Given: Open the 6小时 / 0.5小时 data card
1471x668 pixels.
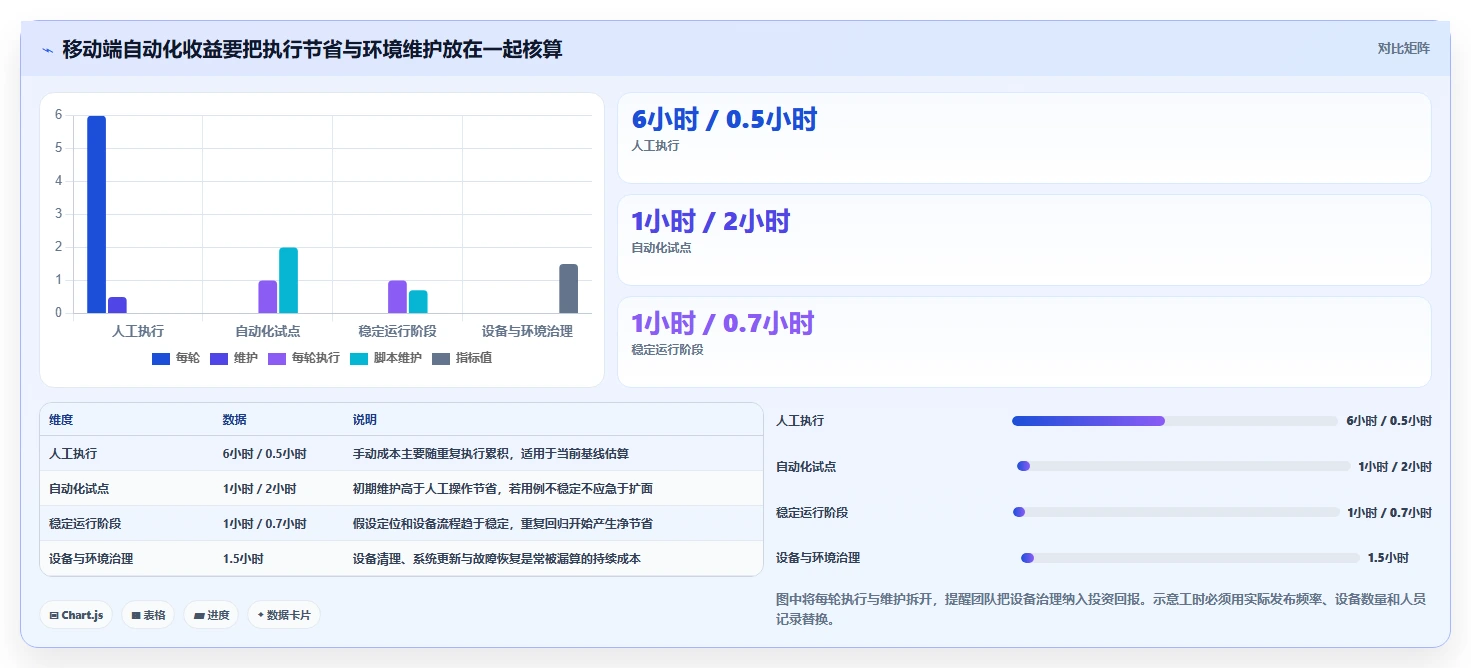Looking at the screenshot, I should tap(1024, 138).
